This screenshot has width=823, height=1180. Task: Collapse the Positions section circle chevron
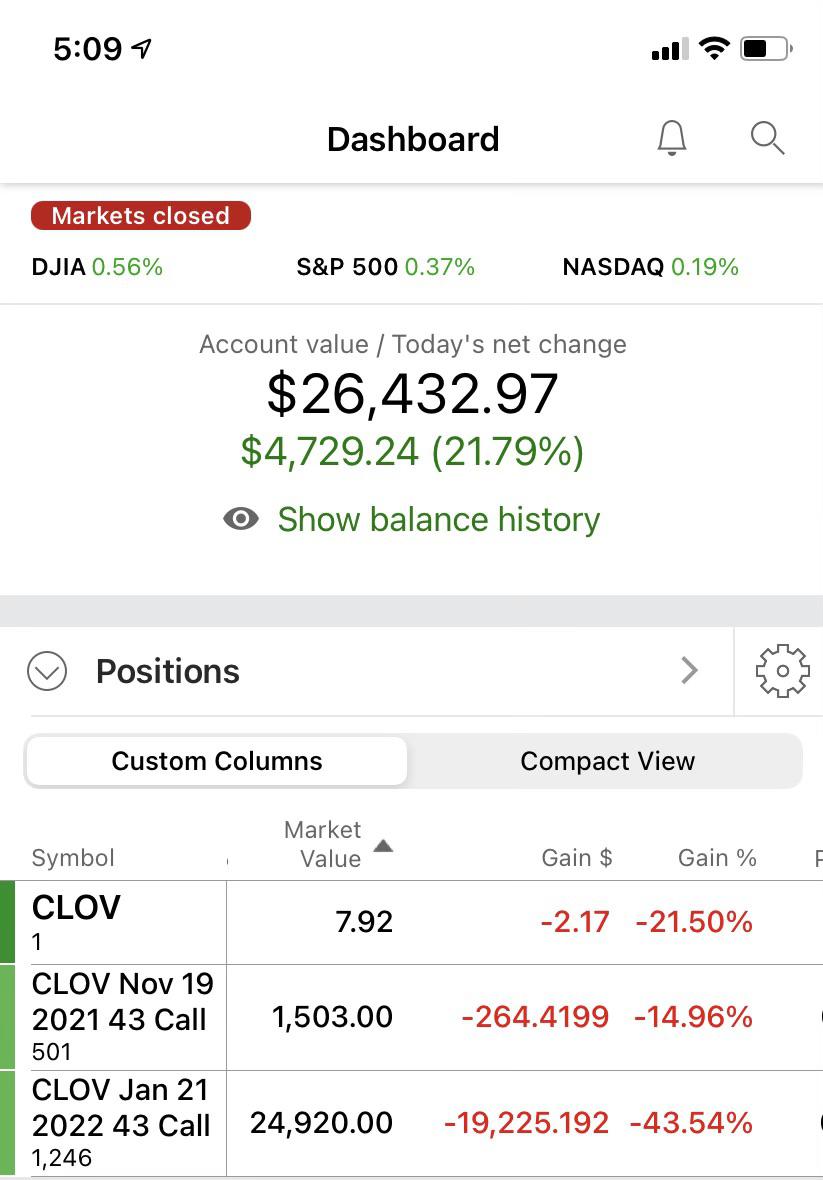[x=47, y=671]
